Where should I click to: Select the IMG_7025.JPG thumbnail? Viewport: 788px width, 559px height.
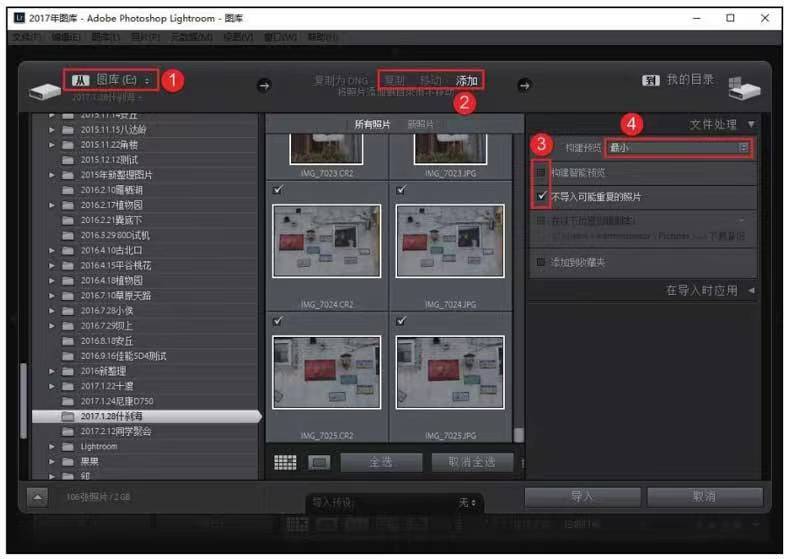coord(450,372)
